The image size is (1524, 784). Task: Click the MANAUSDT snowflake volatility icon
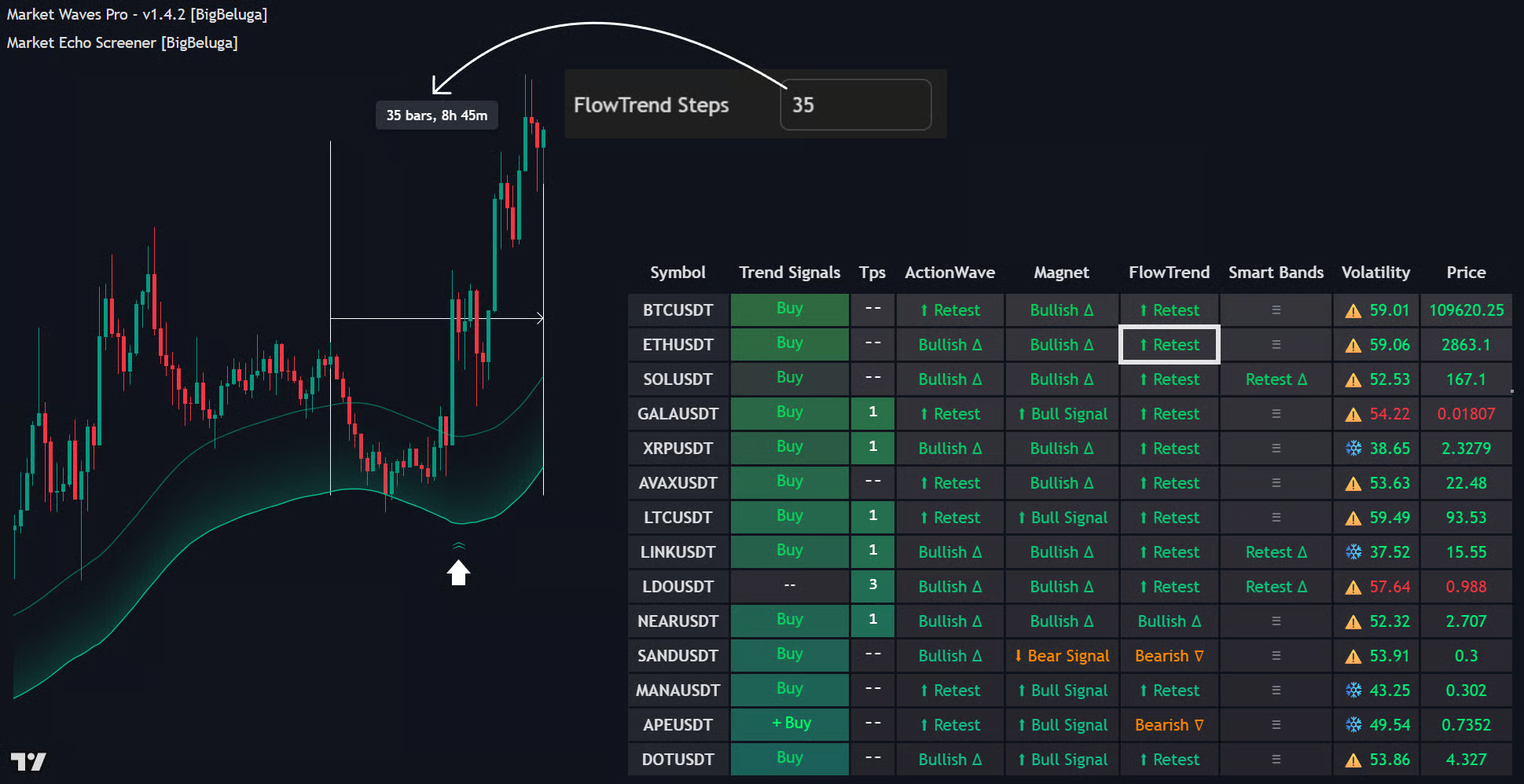pos(1353,691)
